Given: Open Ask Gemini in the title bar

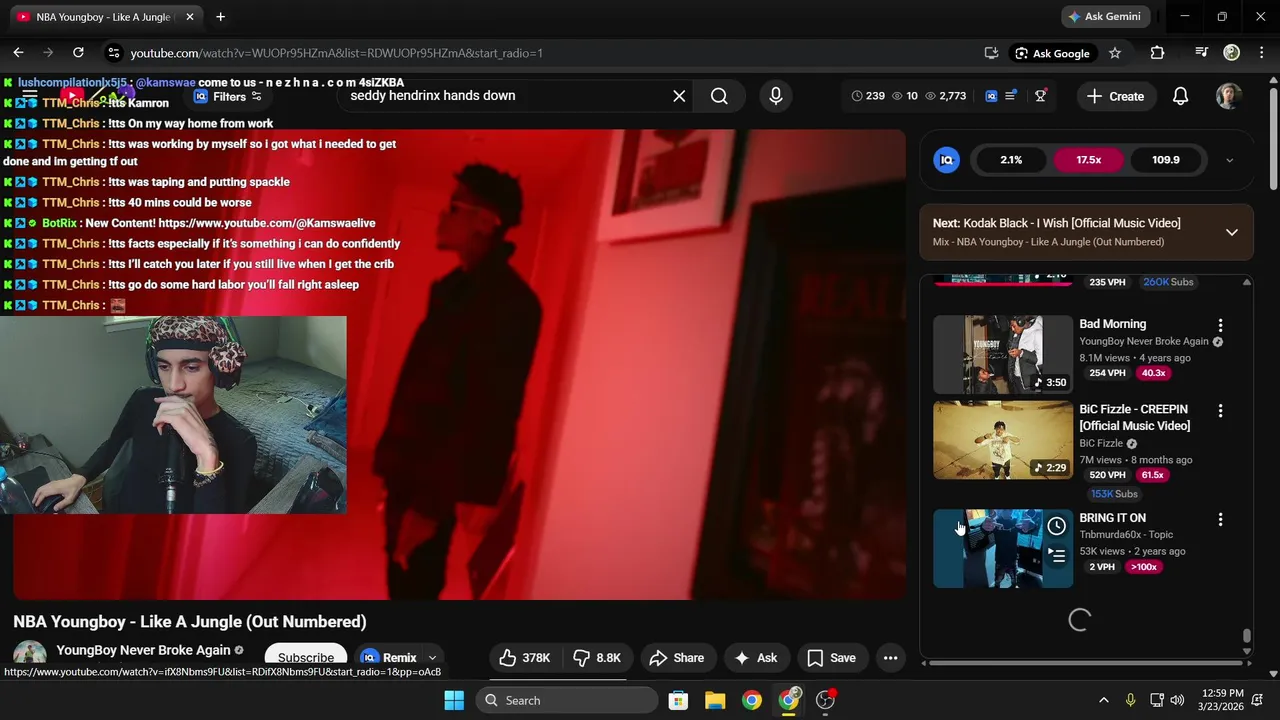Looking at the screenshot, I should 1104,16.
